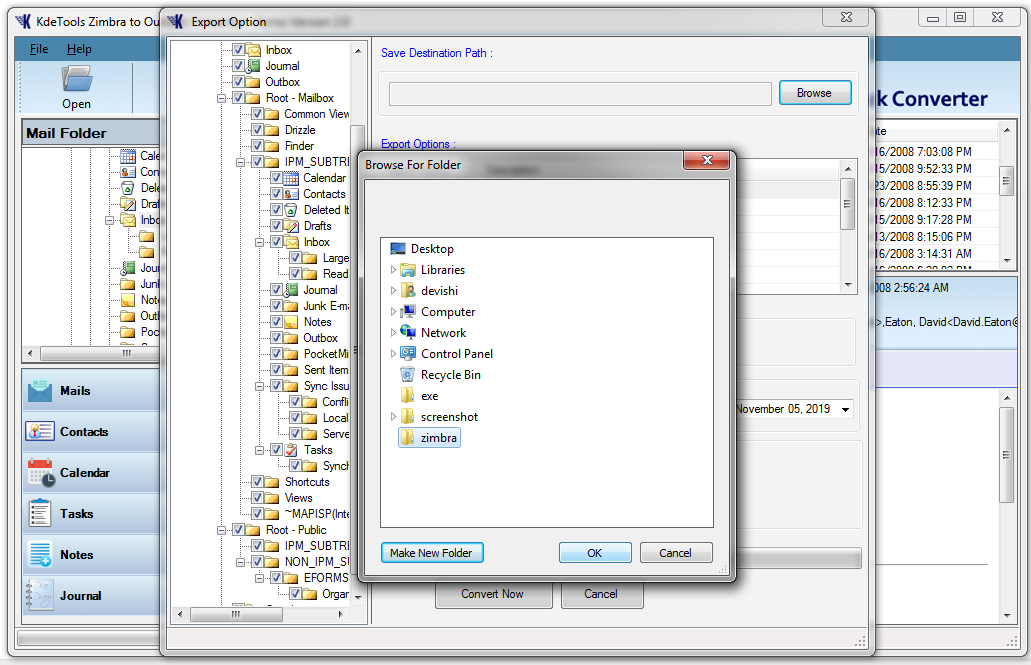The image size is (1031, 665).
Task: Open the Tasks clipboard icon
Action: 40,514
